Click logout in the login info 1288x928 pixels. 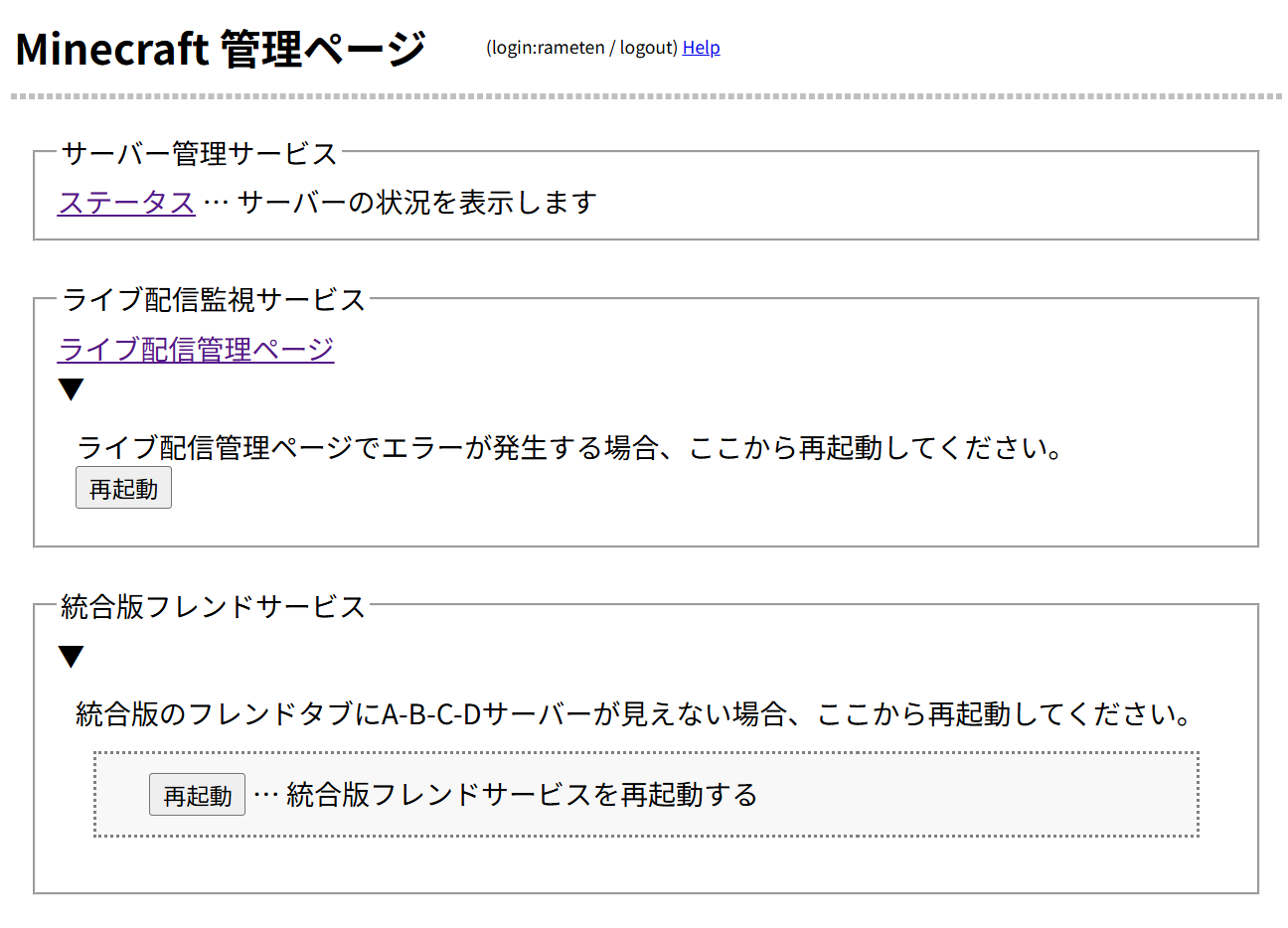tap(647, 48)
